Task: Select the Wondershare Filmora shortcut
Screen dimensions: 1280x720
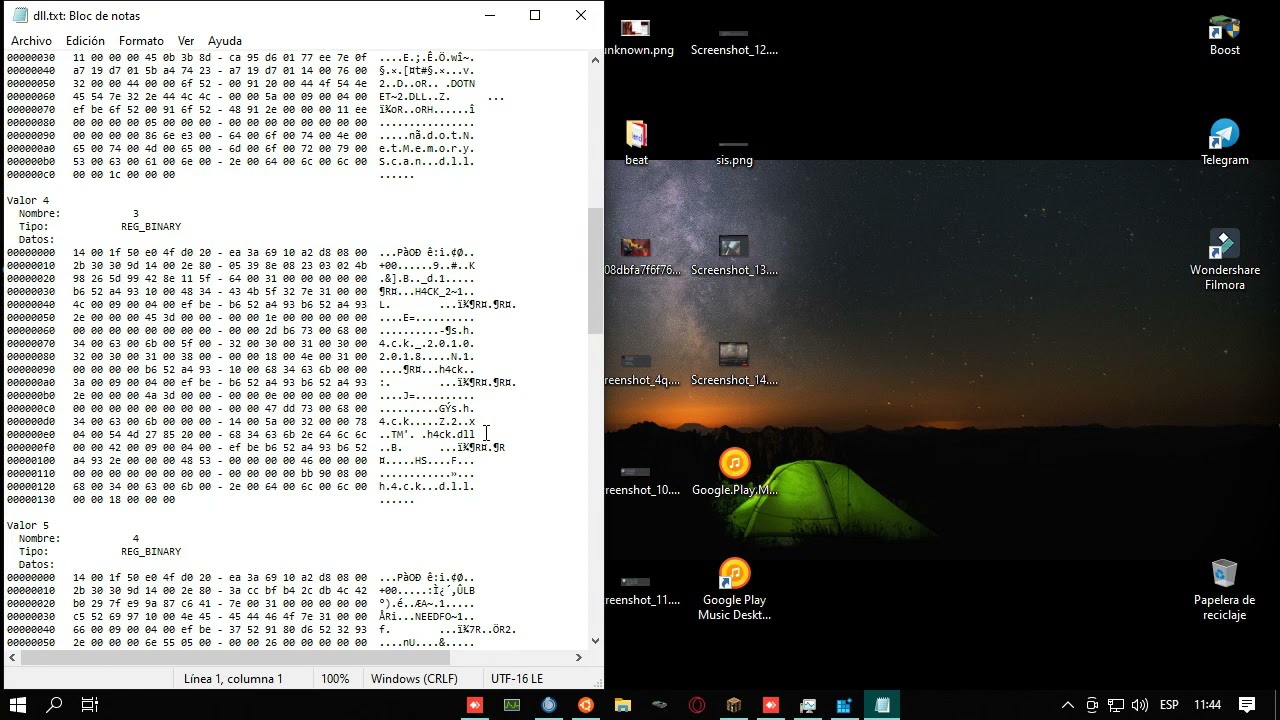Action: [x=1225, y=260]
